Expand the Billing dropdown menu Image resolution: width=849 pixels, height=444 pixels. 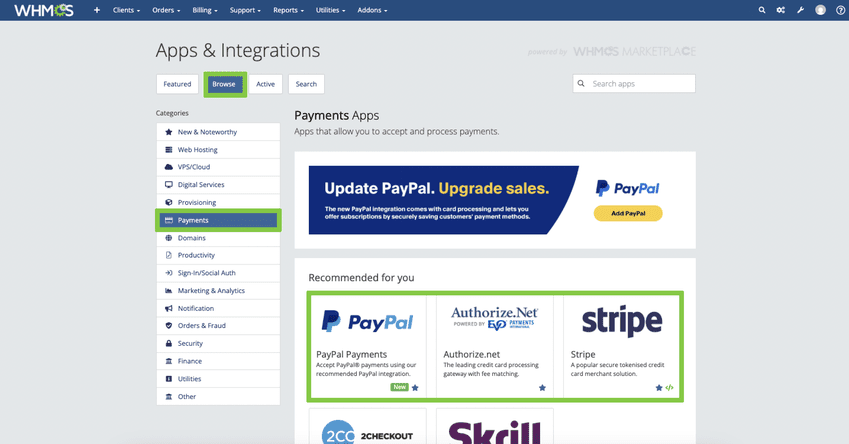(205, 10)
